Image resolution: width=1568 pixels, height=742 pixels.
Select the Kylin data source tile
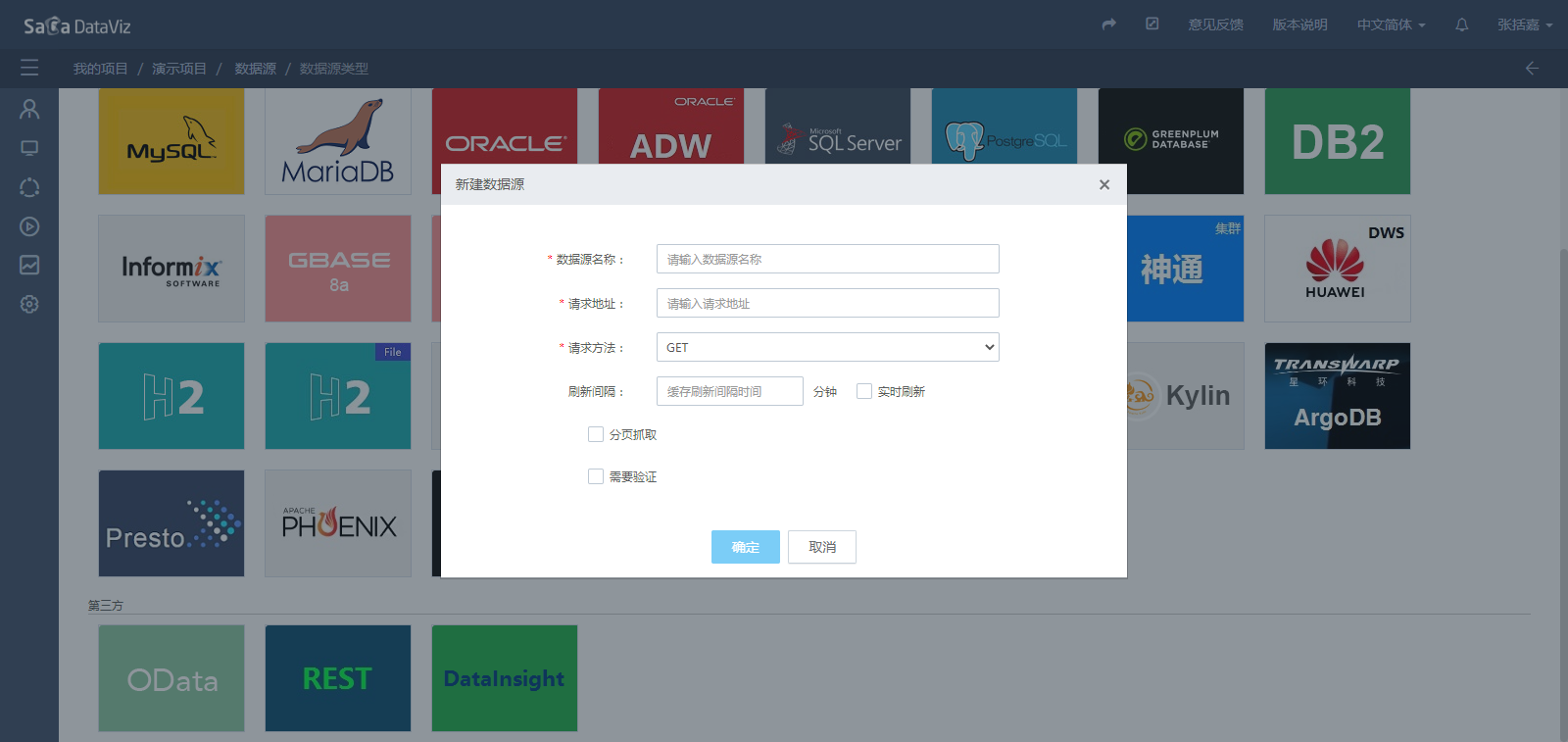1185,396
